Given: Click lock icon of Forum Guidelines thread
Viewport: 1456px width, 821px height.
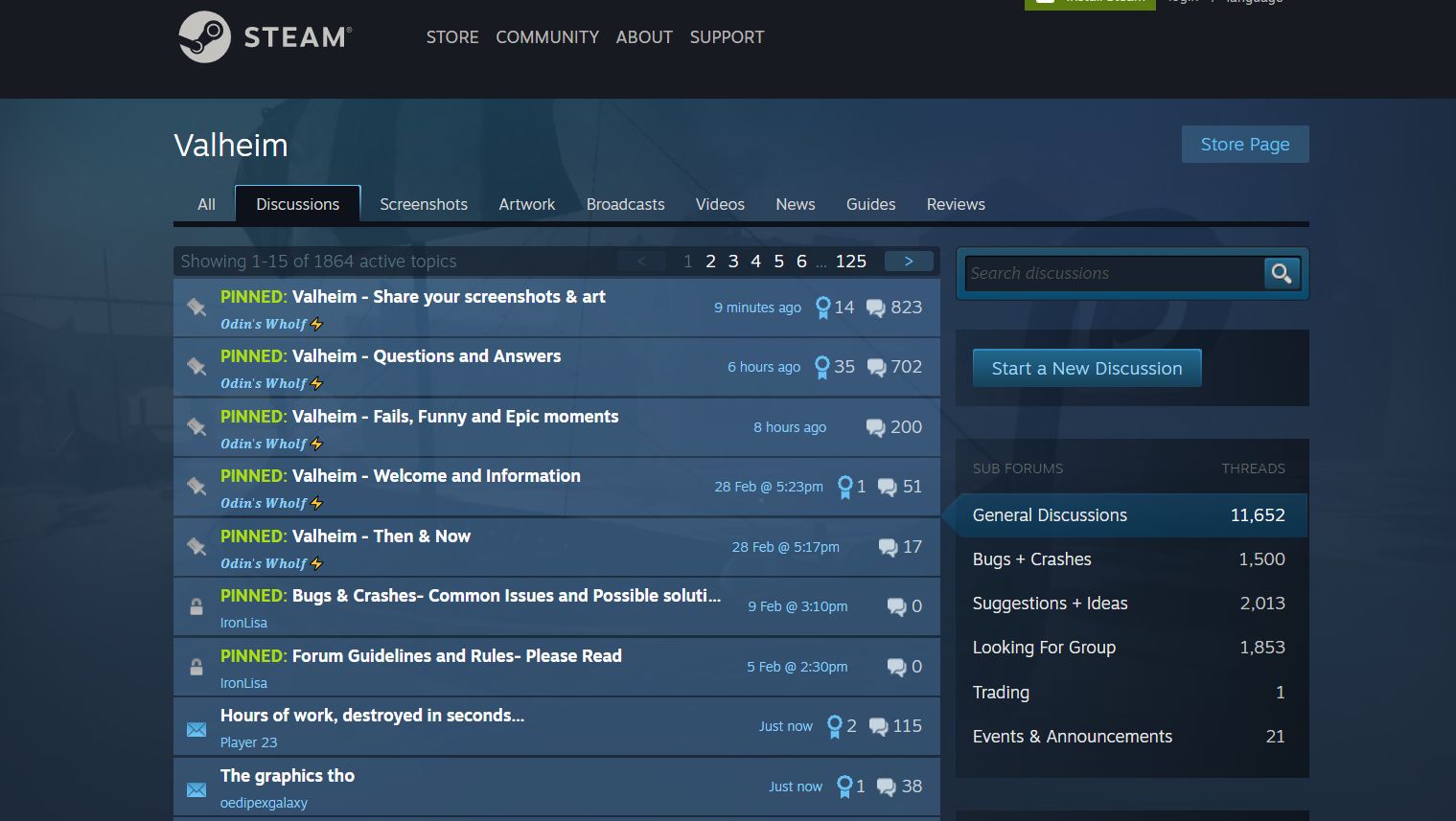Looking at the screenshot, I should (x=196, y=667).
